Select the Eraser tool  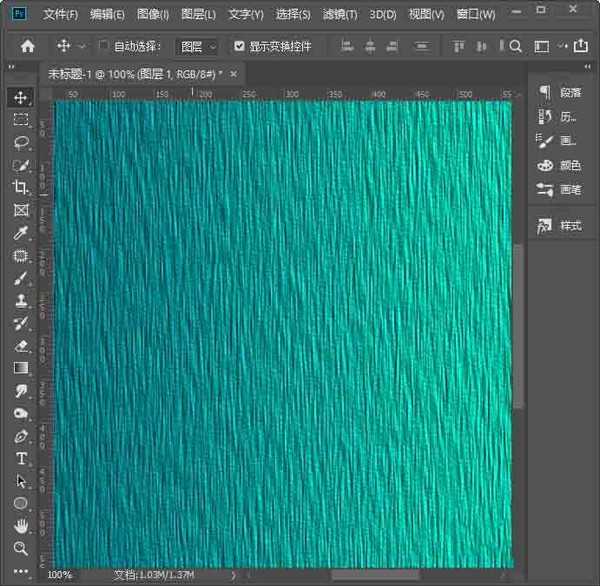pyautogui.click(x=21, y=346)
